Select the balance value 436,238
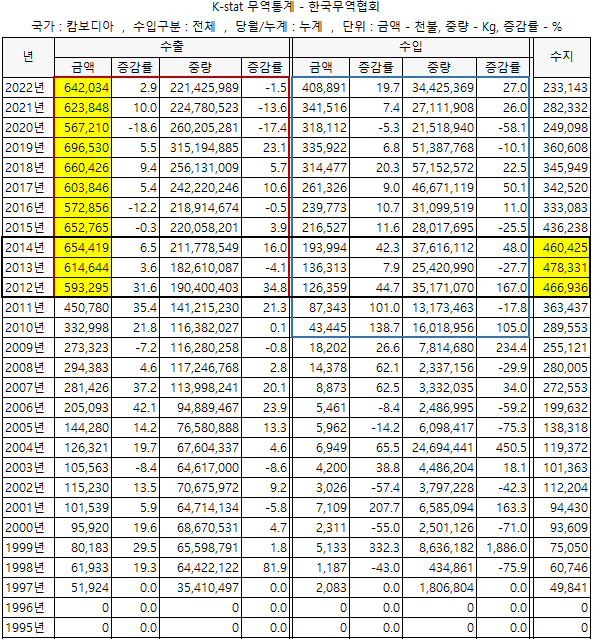 562,227
